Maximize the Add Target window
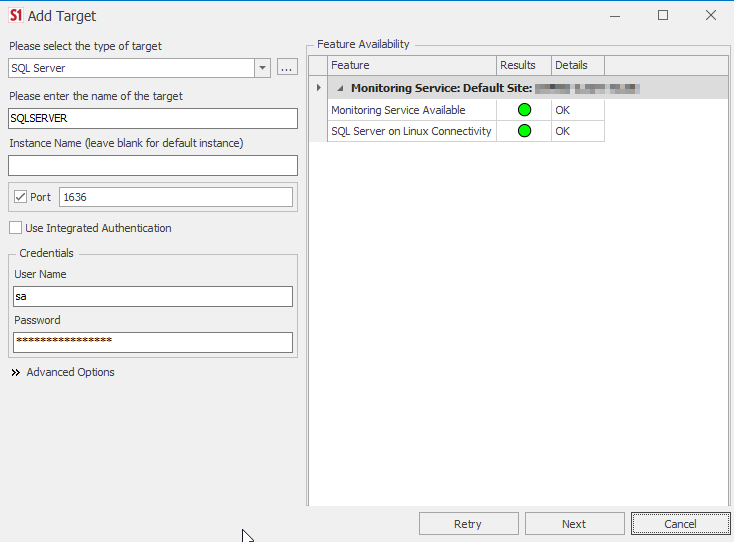Image resolution: width=734 pixels, height=542 pixels. [x=663, y=15]
